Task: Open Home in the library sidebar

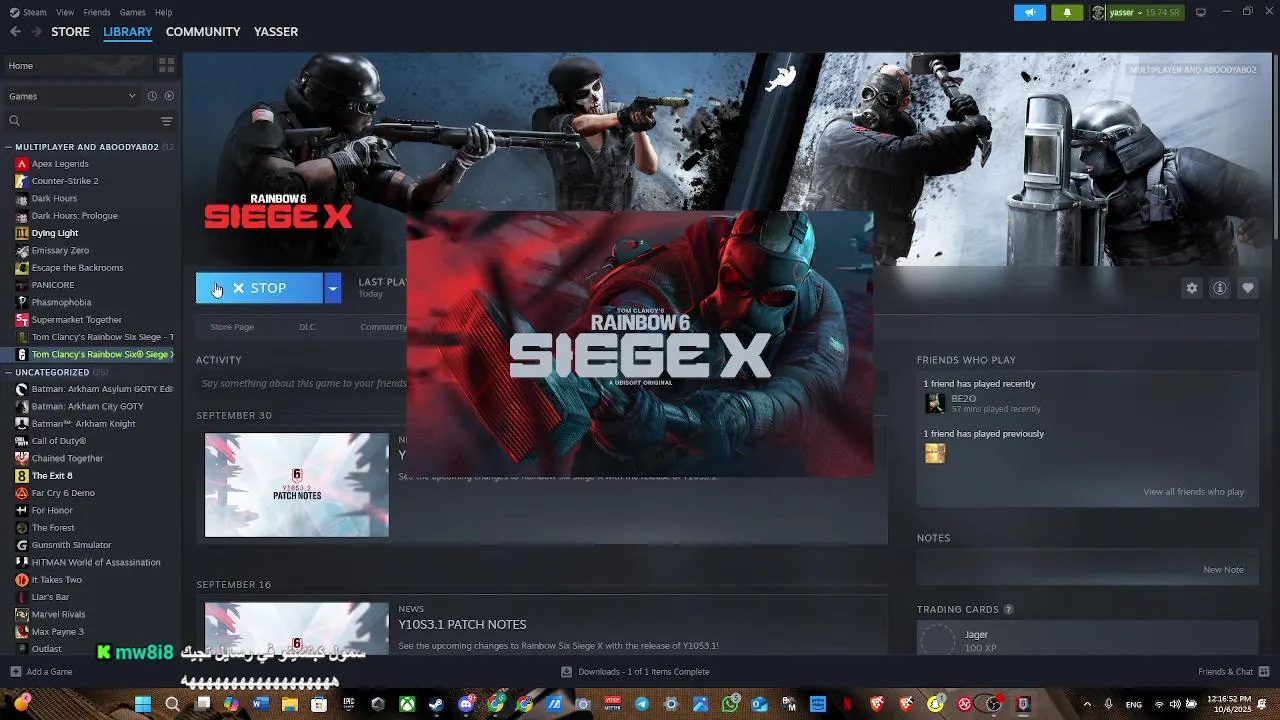Action: pyautogui.click(x=78, y=65)
